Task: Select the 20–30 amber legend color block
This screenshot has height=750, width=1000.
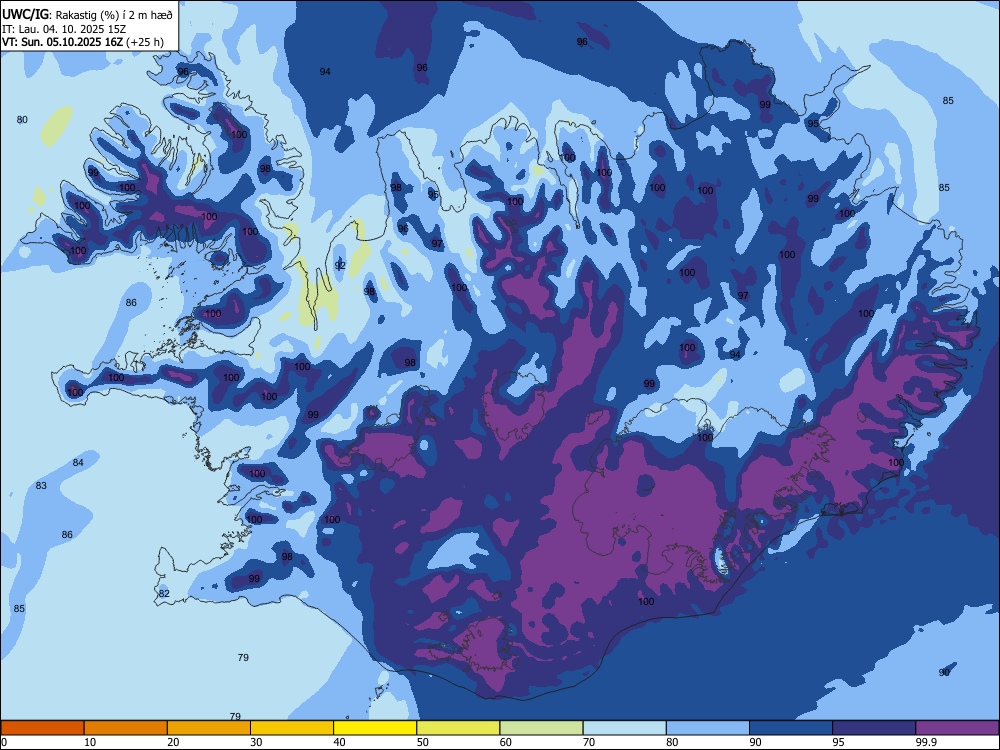Action: click(x=209, y=728)
